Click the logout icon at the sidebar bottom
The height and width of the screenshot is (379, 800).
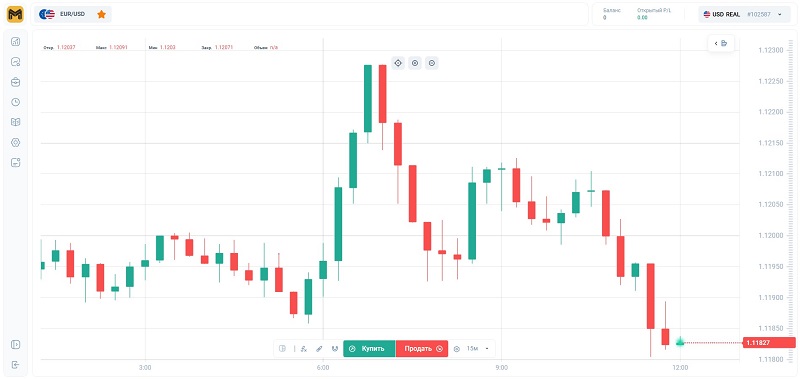click(15, 365)
